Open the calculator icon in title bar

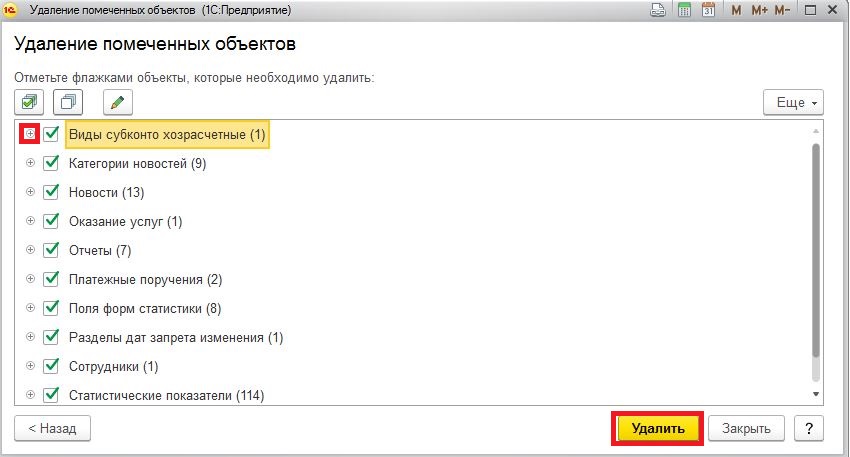(685, 10)
